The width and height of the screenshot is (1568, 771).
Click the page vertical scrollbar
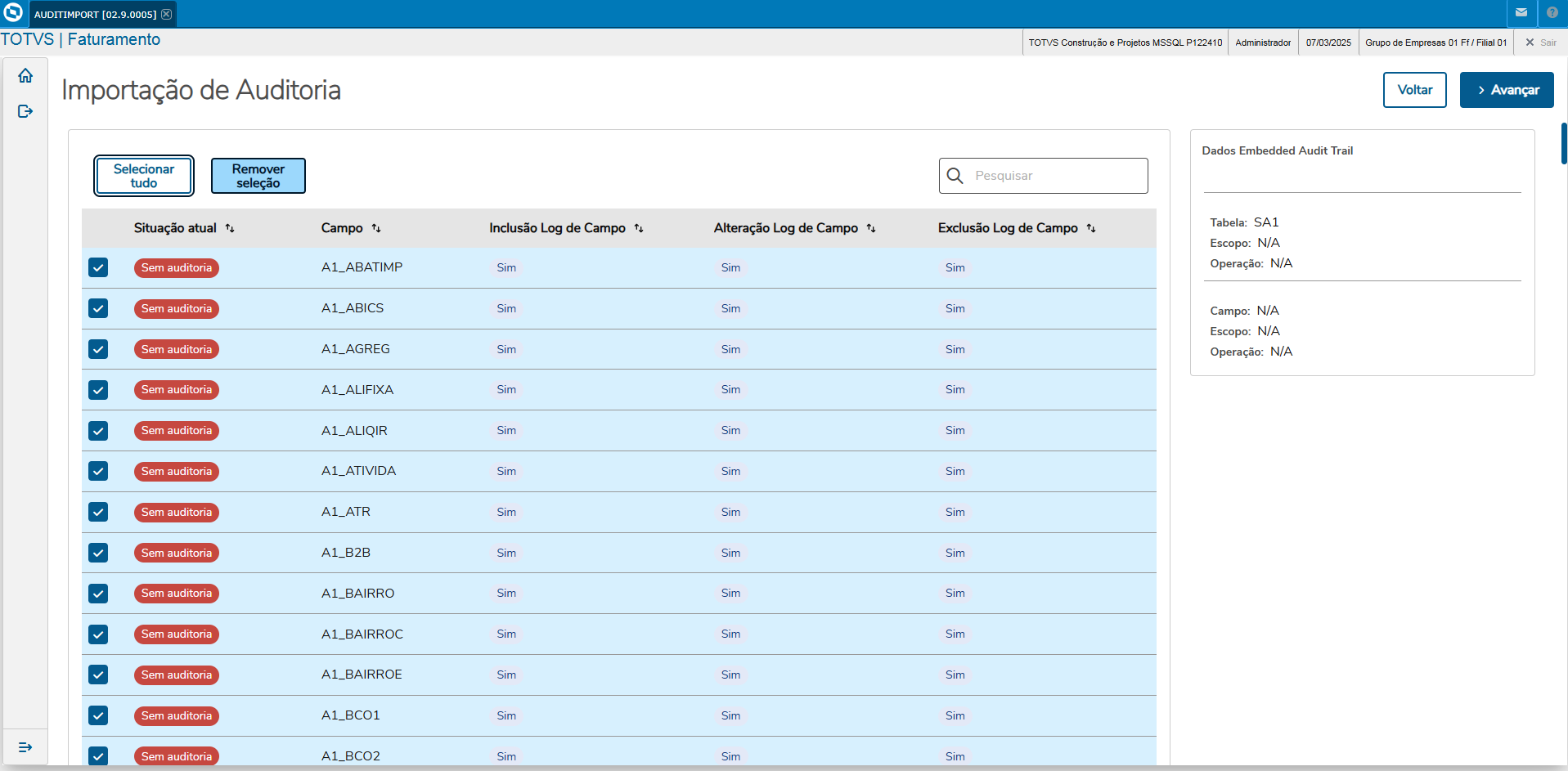click(1564, 143)
